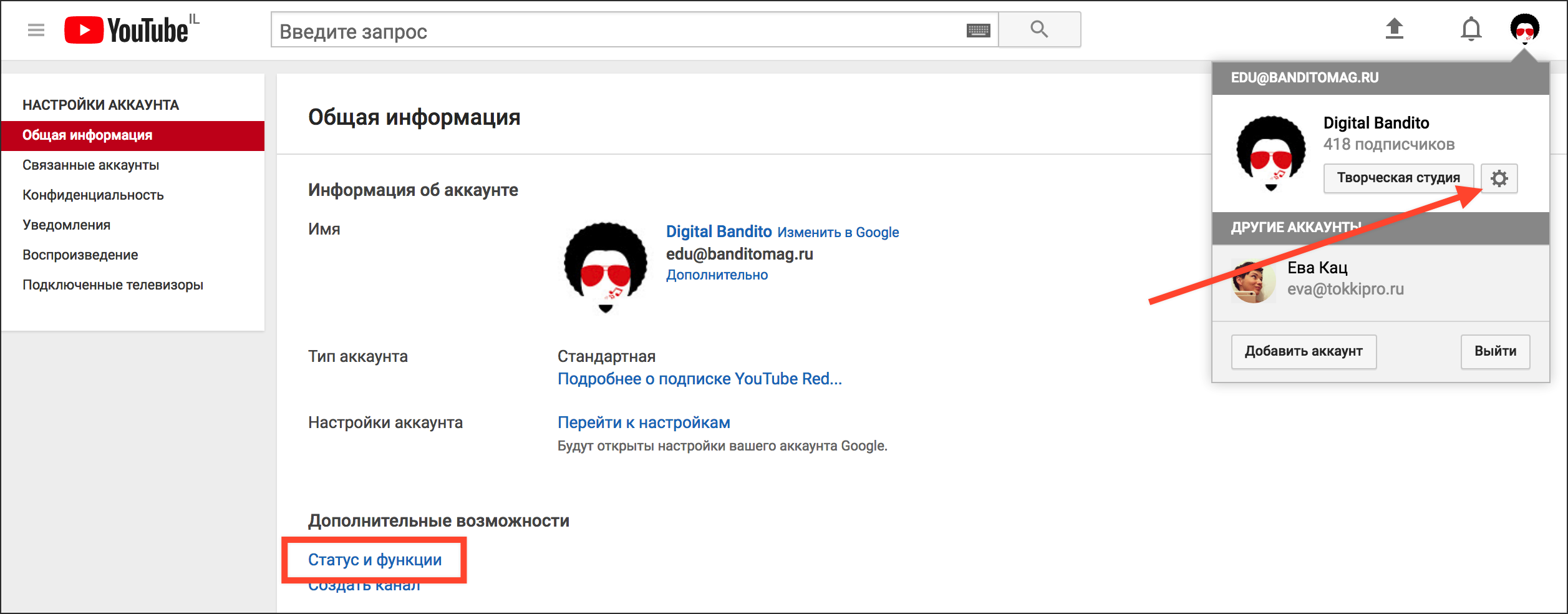Open Связанные аккаунты settings
The width and height of the screenshot is (1568, 614).
90,165
